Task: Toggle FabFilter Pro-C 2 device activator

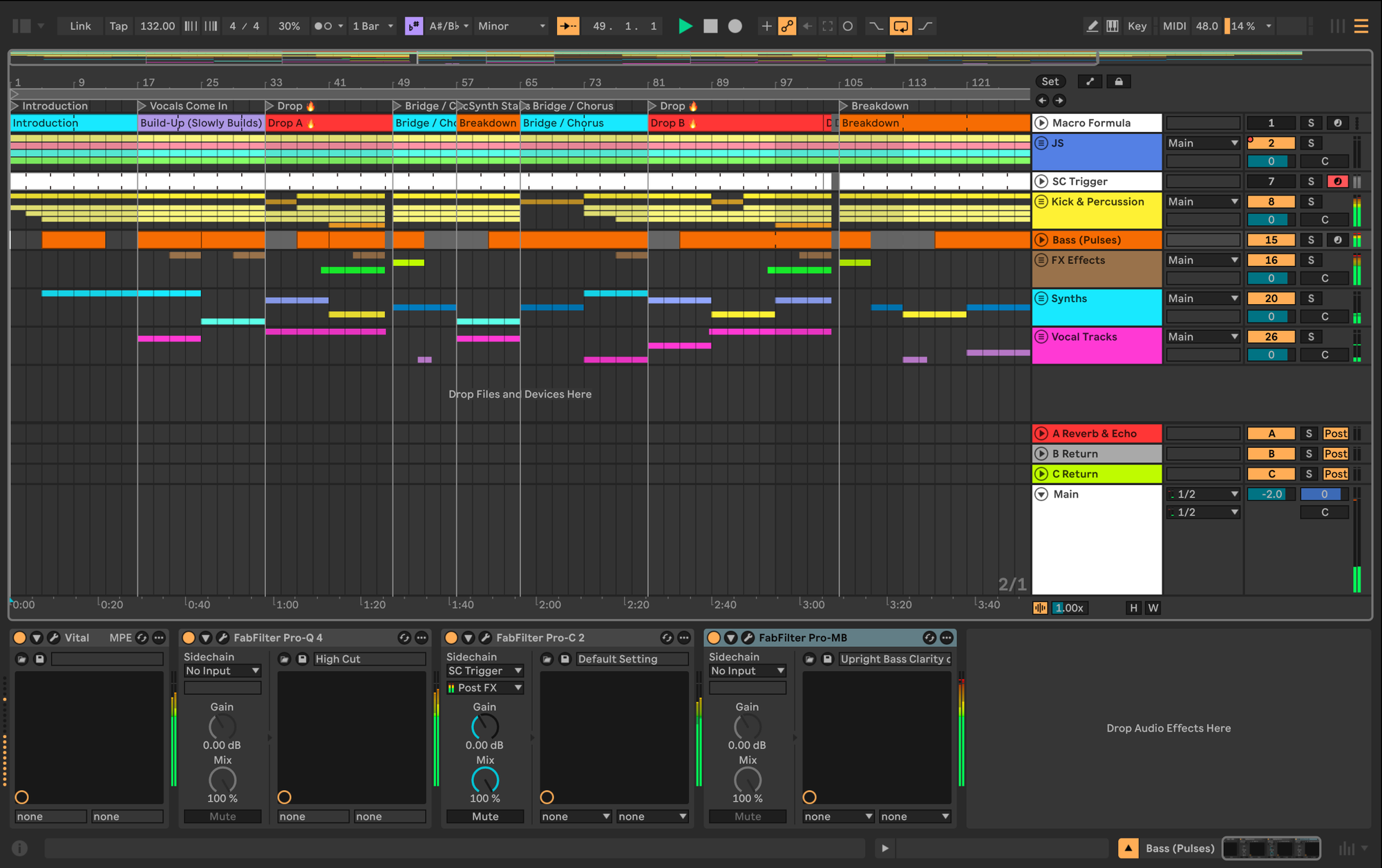Action: [x=451, y=638]
